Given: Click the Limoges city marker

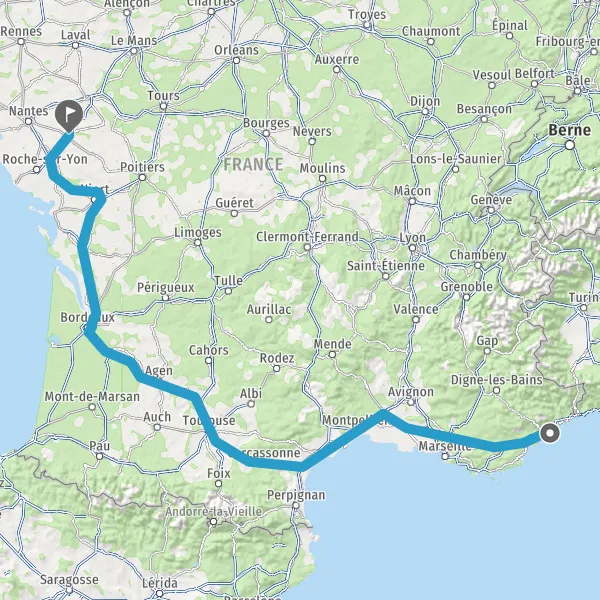Looking at the screenshot, I should click(197, 242).
